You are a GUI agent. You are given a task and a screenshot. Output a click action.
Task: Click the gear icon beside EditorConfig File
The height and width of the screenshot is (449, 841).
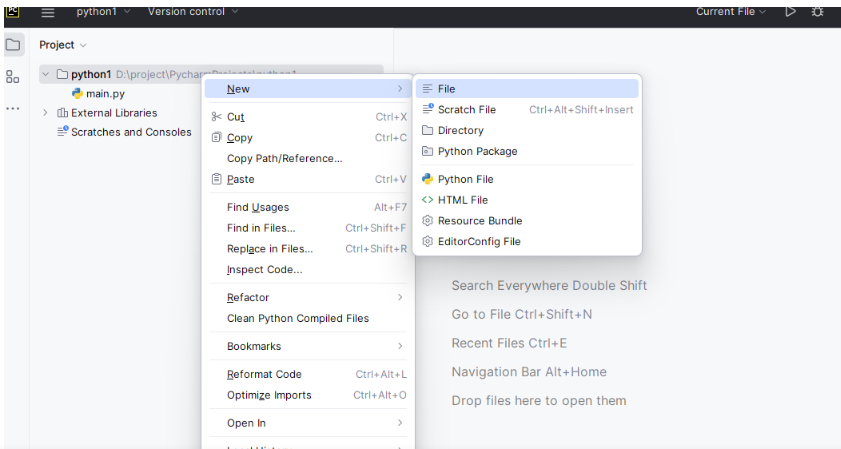(x=427, y=241)
